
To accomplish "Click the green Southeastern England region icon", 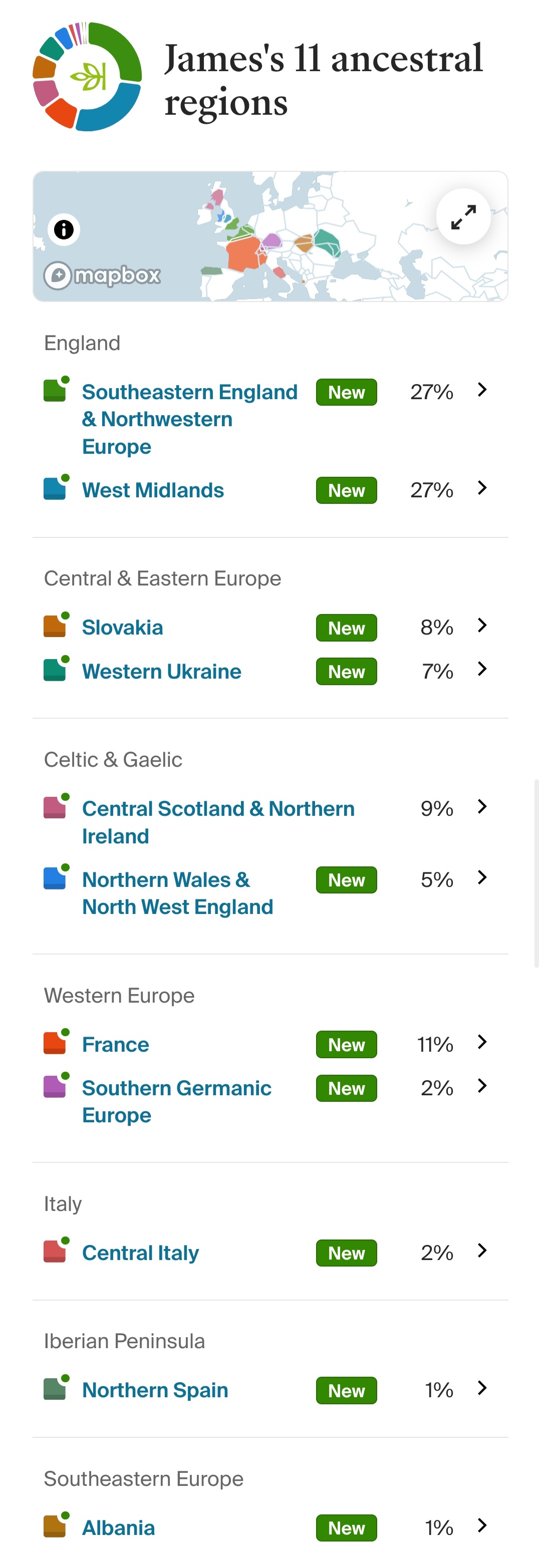I will coord(55,390).
